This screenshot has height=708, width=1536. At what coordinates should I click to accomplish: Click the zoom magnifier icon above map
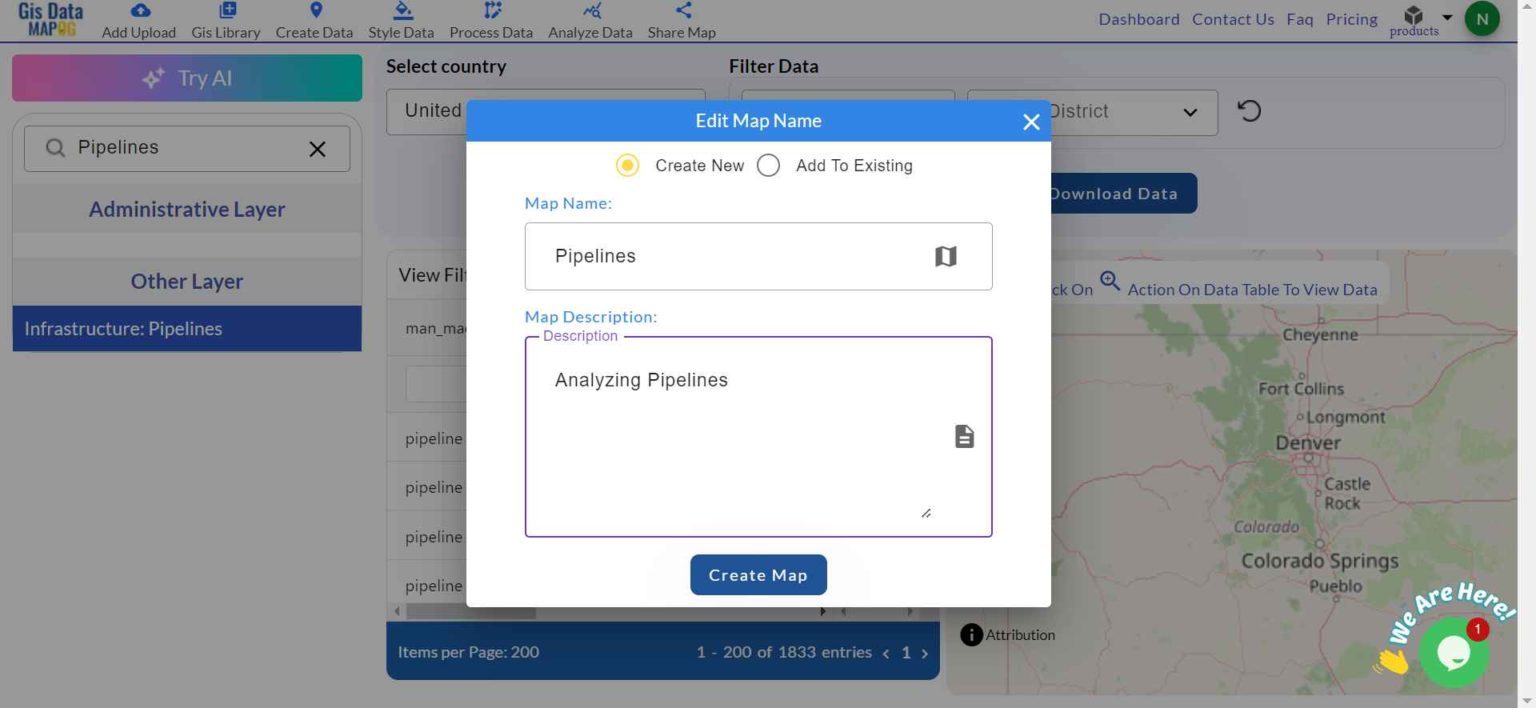(1110, 281)
